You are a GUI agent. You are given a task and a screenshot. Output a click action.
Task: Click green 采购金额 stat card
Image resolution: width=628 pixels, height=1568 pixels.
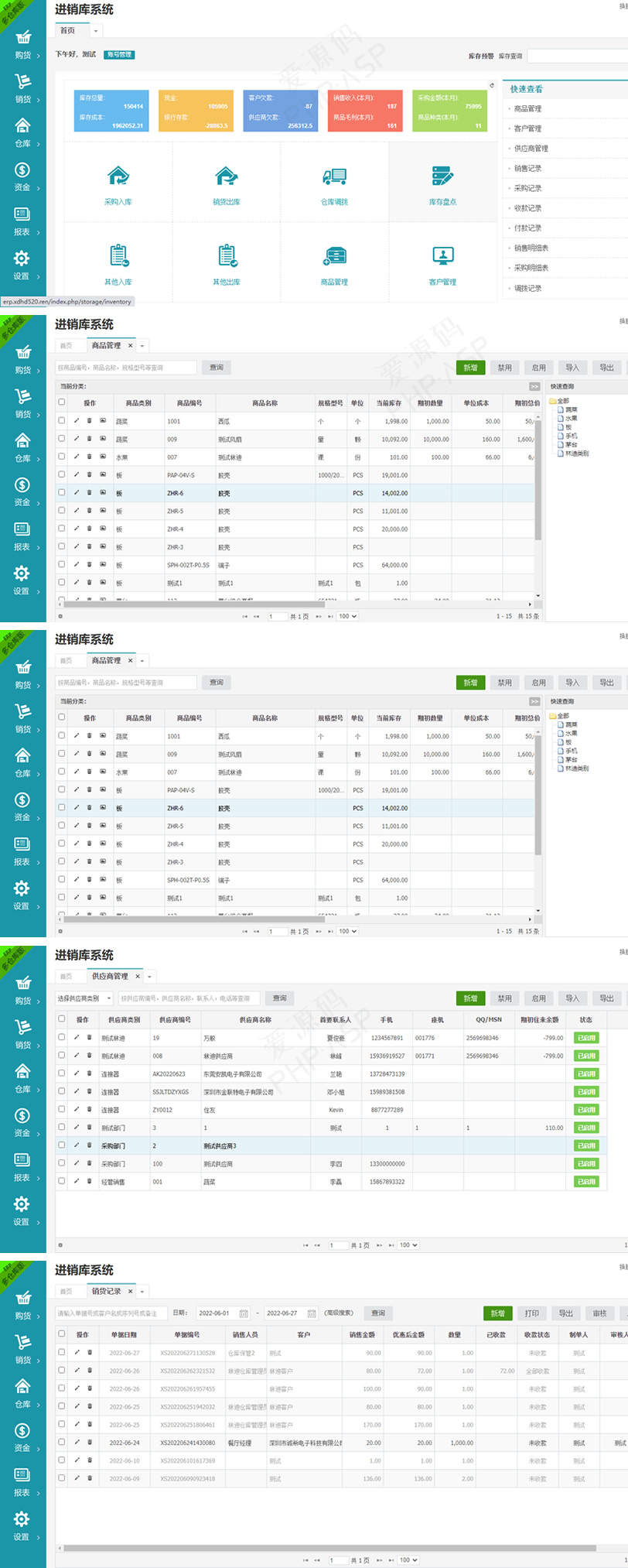tap(449, 111)
